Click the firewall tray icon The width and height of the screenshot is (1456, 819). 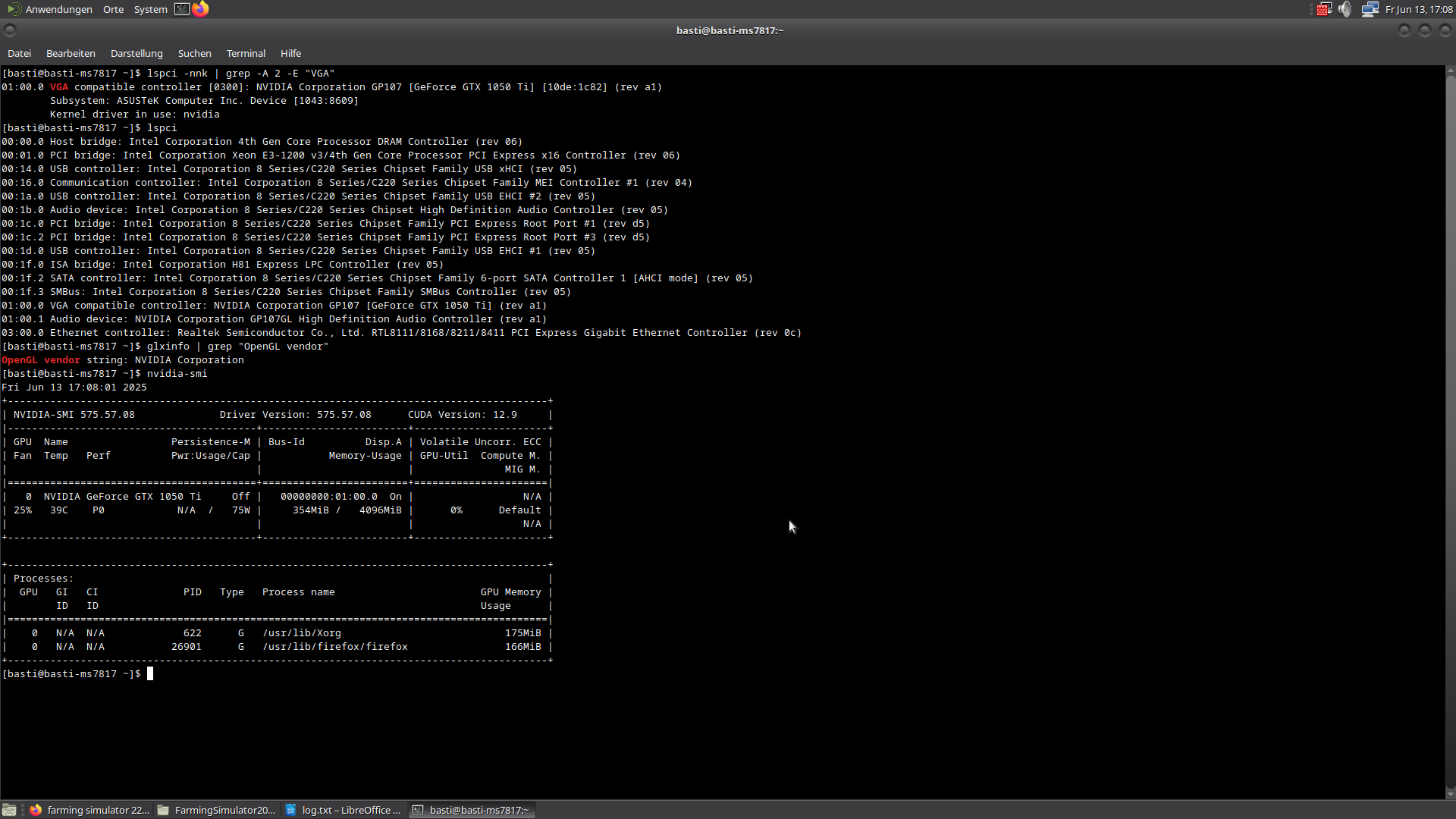(x=1324, y=9)
